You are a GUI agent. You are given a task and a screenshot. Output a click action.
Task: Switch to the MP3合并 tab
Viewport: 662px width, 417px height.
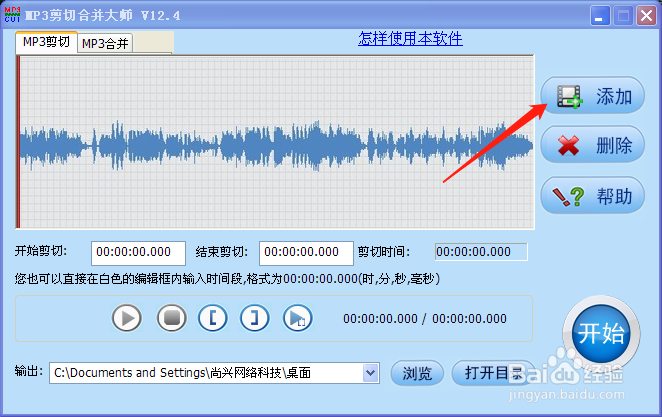(x=105, y=43)
